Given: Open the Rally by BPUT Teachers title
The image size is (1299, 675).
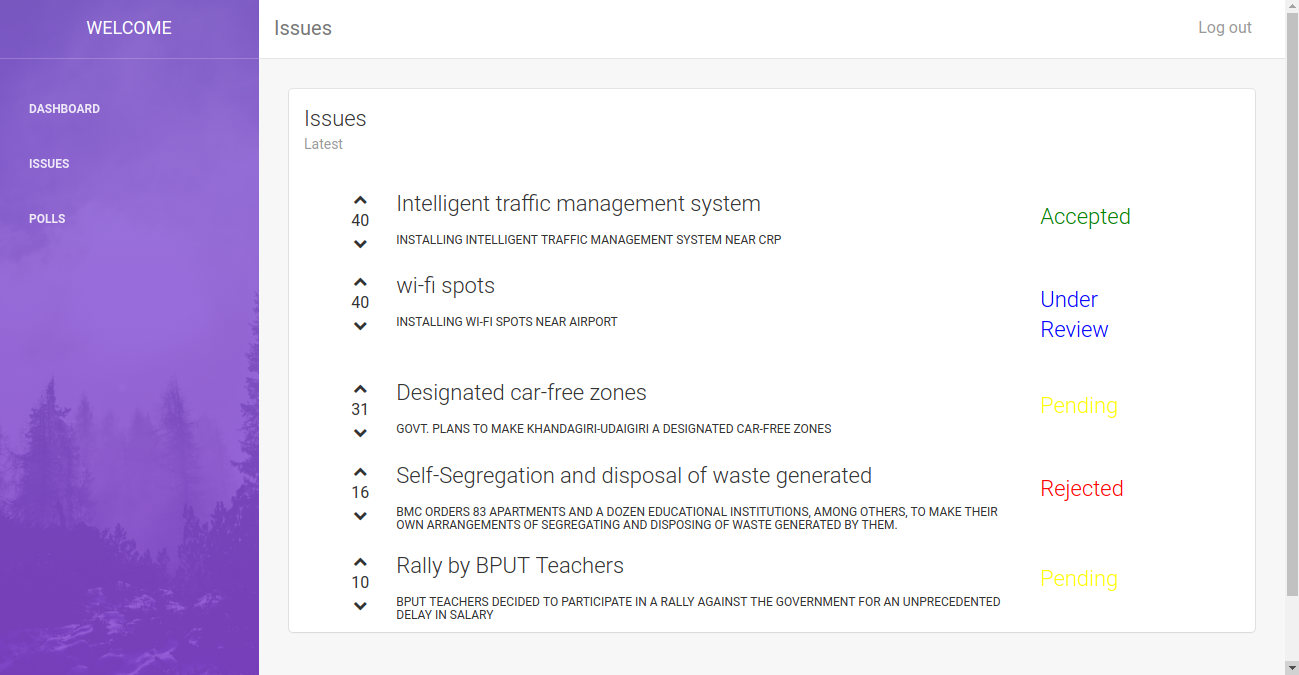Looking at the screenshot, I should [x=510, y=566].
